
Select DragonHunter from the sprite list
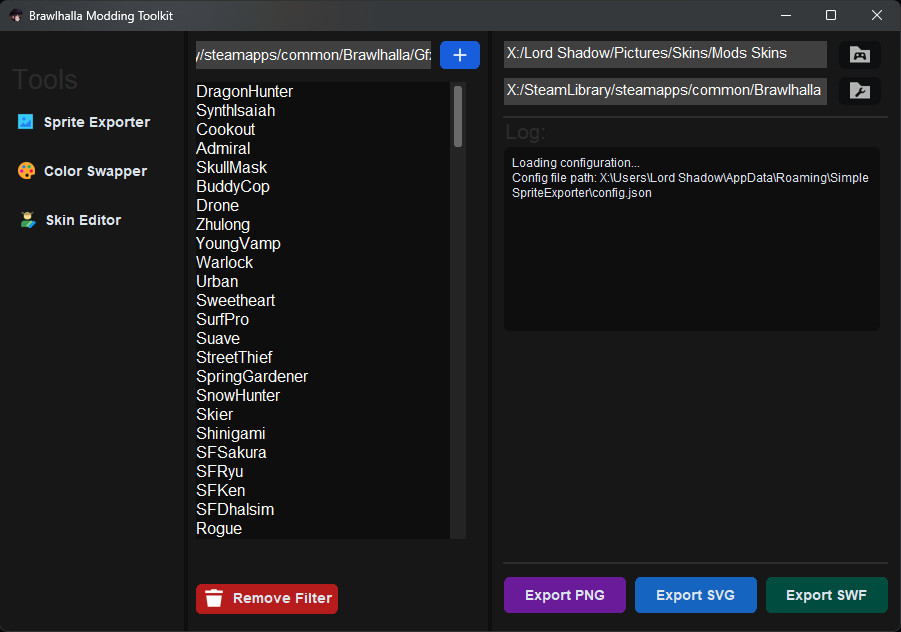244,91
